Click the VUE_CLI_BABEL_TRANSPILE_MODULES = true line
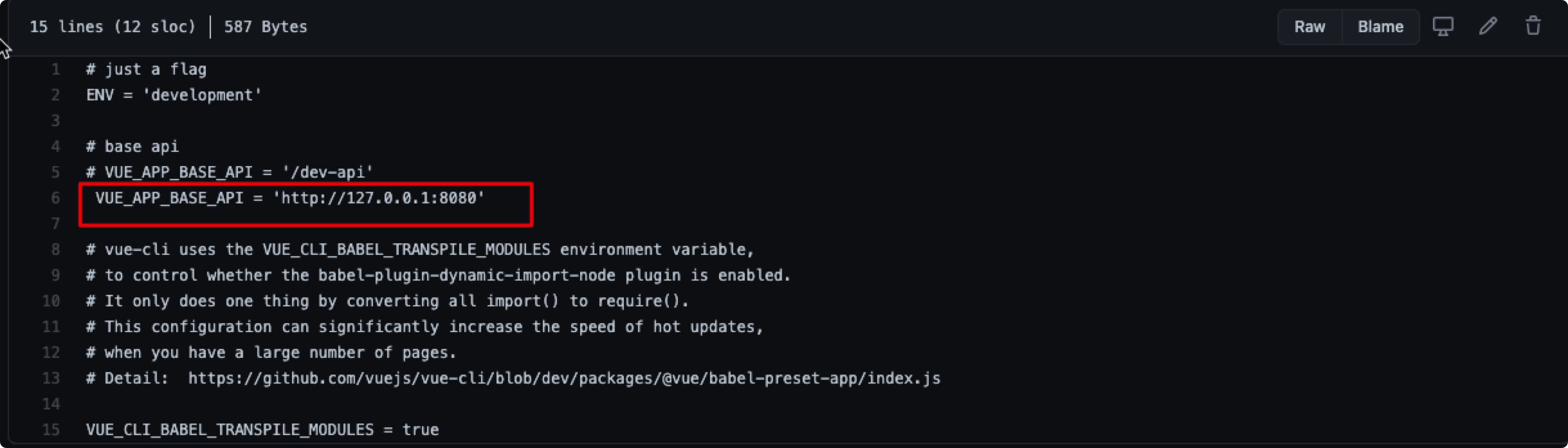This screenshot has height=448, width=1568. pos(262,430)
